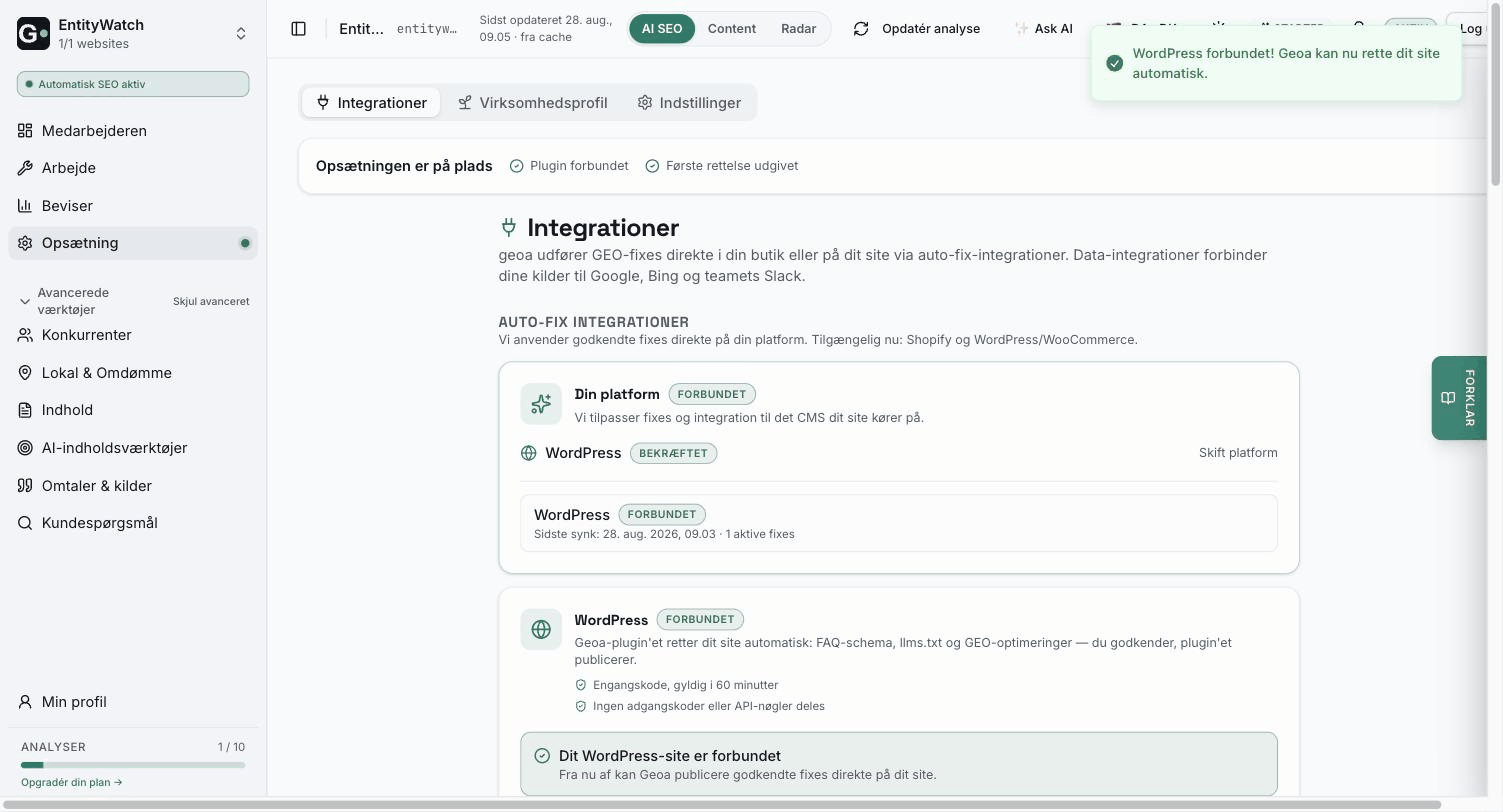Open Beviser in the sidebar
The height and width of the screenshot is (812, 1503).
pos(133,206)
